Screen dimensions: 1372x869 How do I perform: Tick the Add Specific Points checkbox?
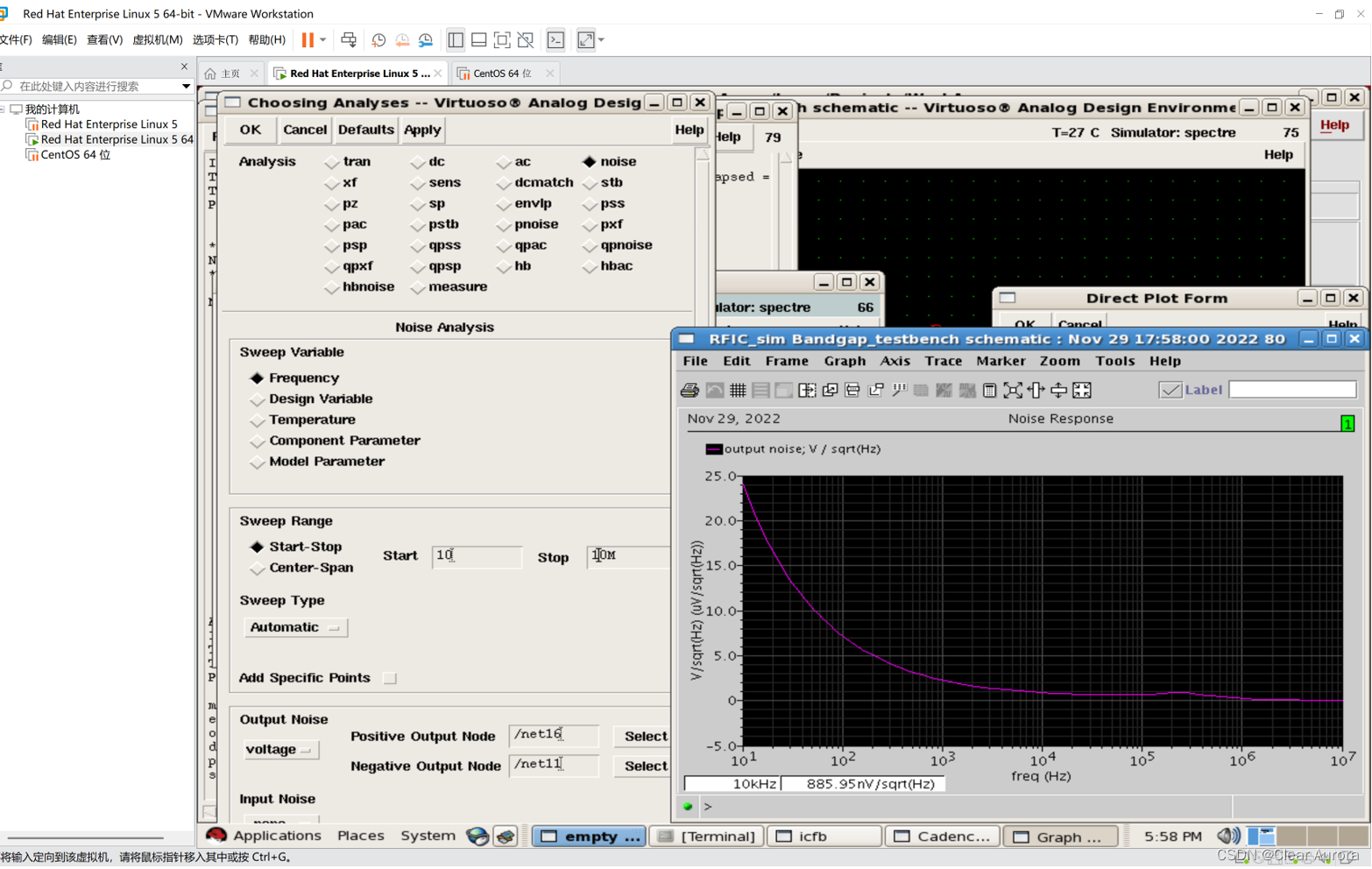[x=390, y=679]
